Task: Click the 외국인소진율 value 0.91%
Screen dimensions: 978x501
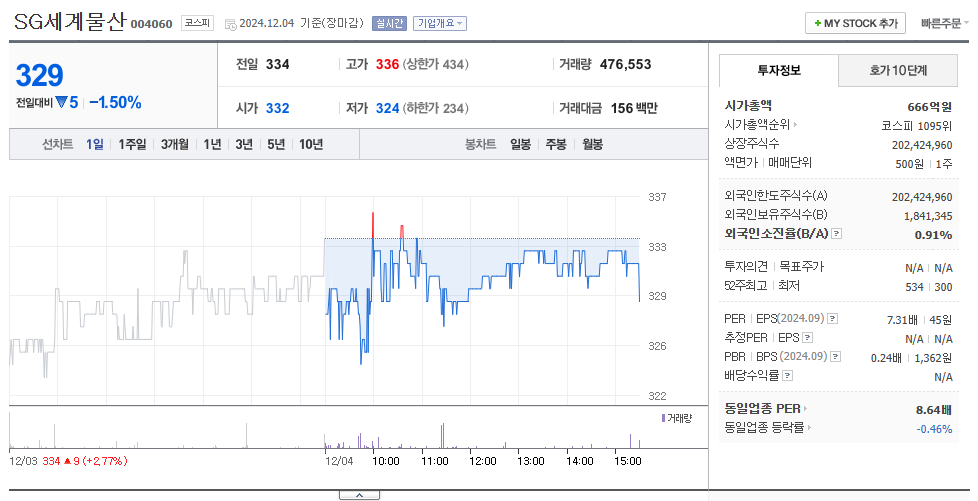Action: 933,235
